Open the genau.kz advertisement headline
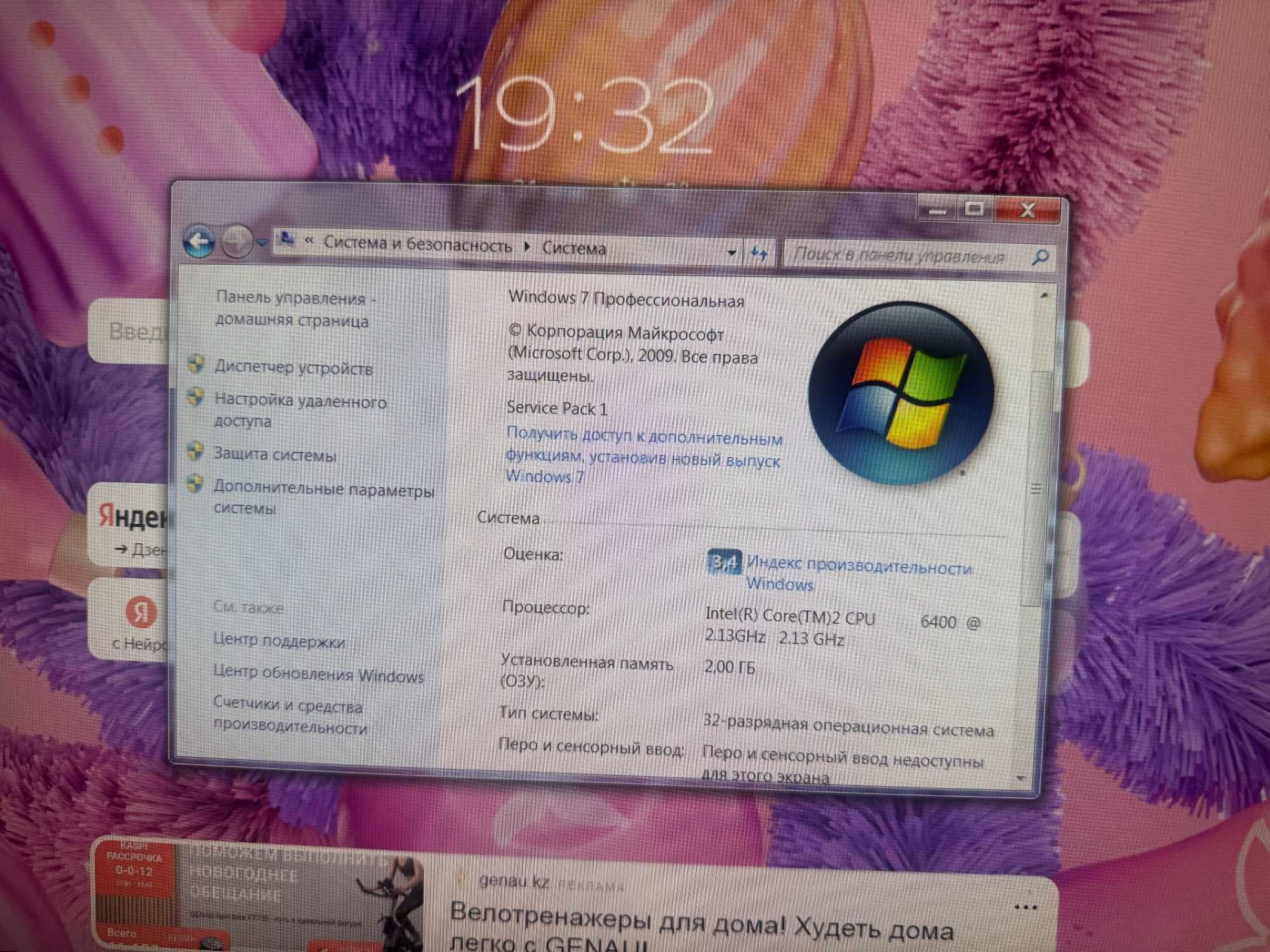This screenshot has width=1270, height=952. (702, 928)
